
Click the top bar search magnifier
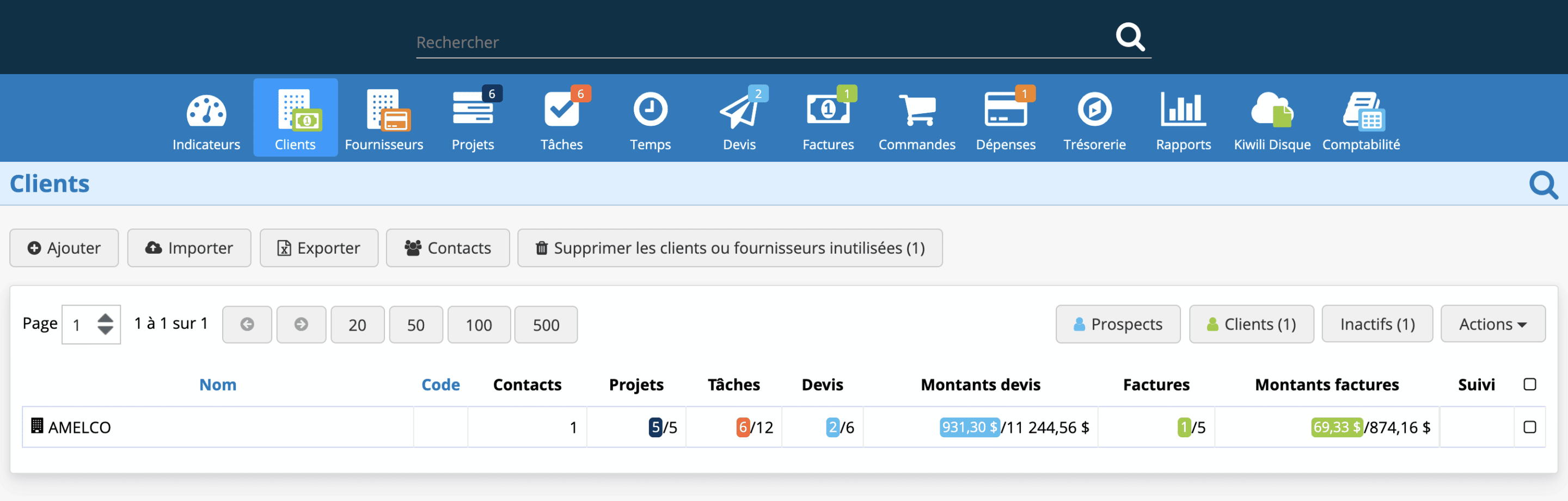(x=1130, y=37)
